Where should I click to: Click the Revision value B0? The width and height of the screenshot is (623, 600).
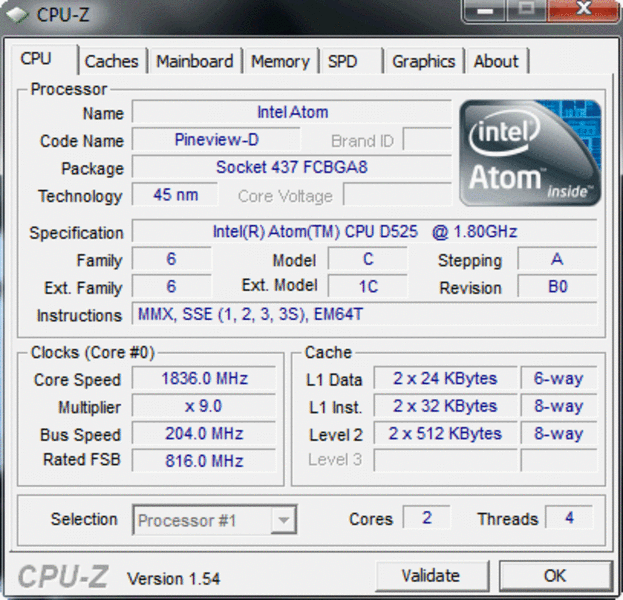point(557,286)
